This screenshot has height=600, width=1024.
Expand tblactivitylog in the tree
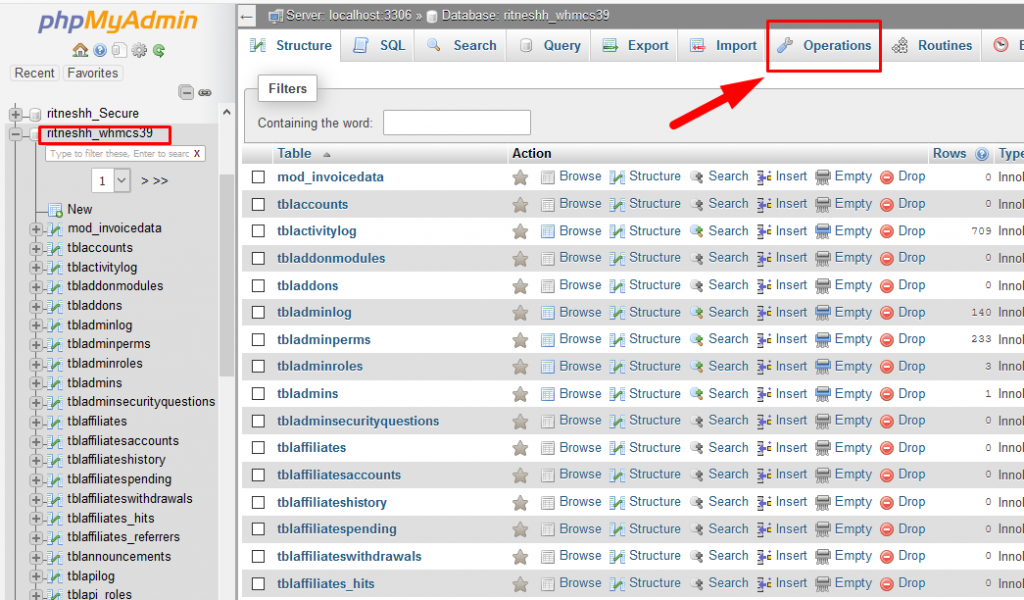click(36, 268)
